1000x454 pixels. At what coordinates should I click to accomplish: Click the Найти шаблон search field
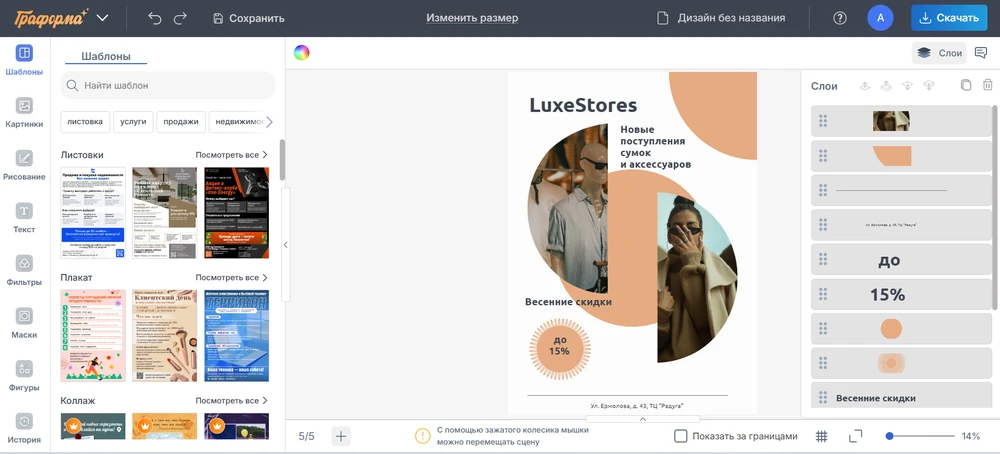168,85
